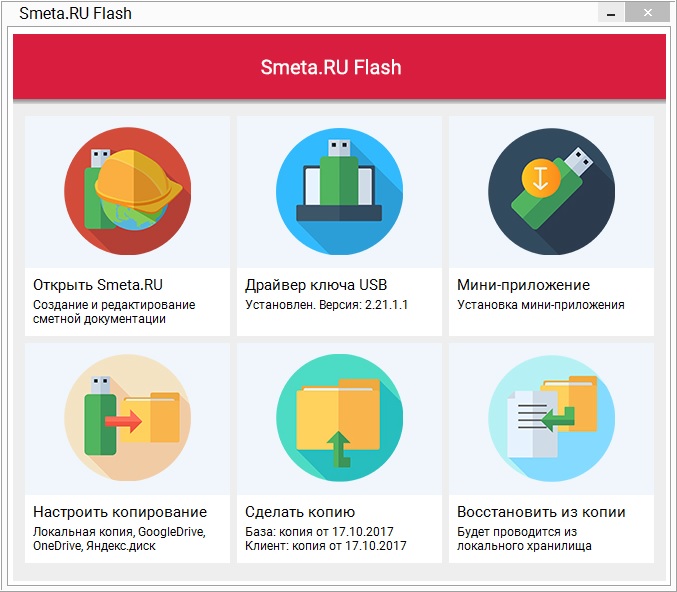Click text 'База: копия от 17.10.2017'
This screenshot has height=592, width=677.
pyautogui.click(x=319, y=532)
